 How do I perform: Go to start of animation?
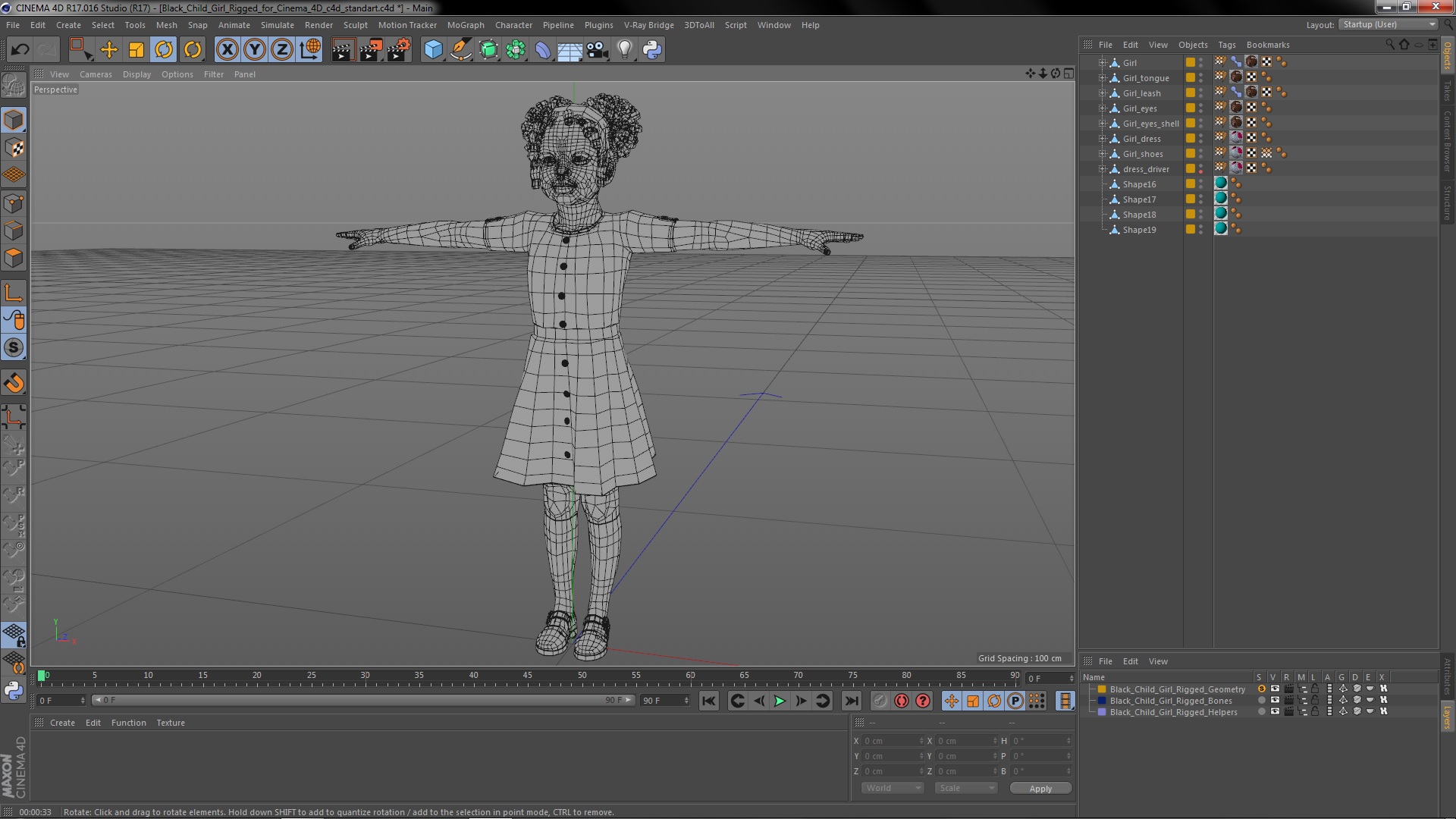(x=708, y=701)
